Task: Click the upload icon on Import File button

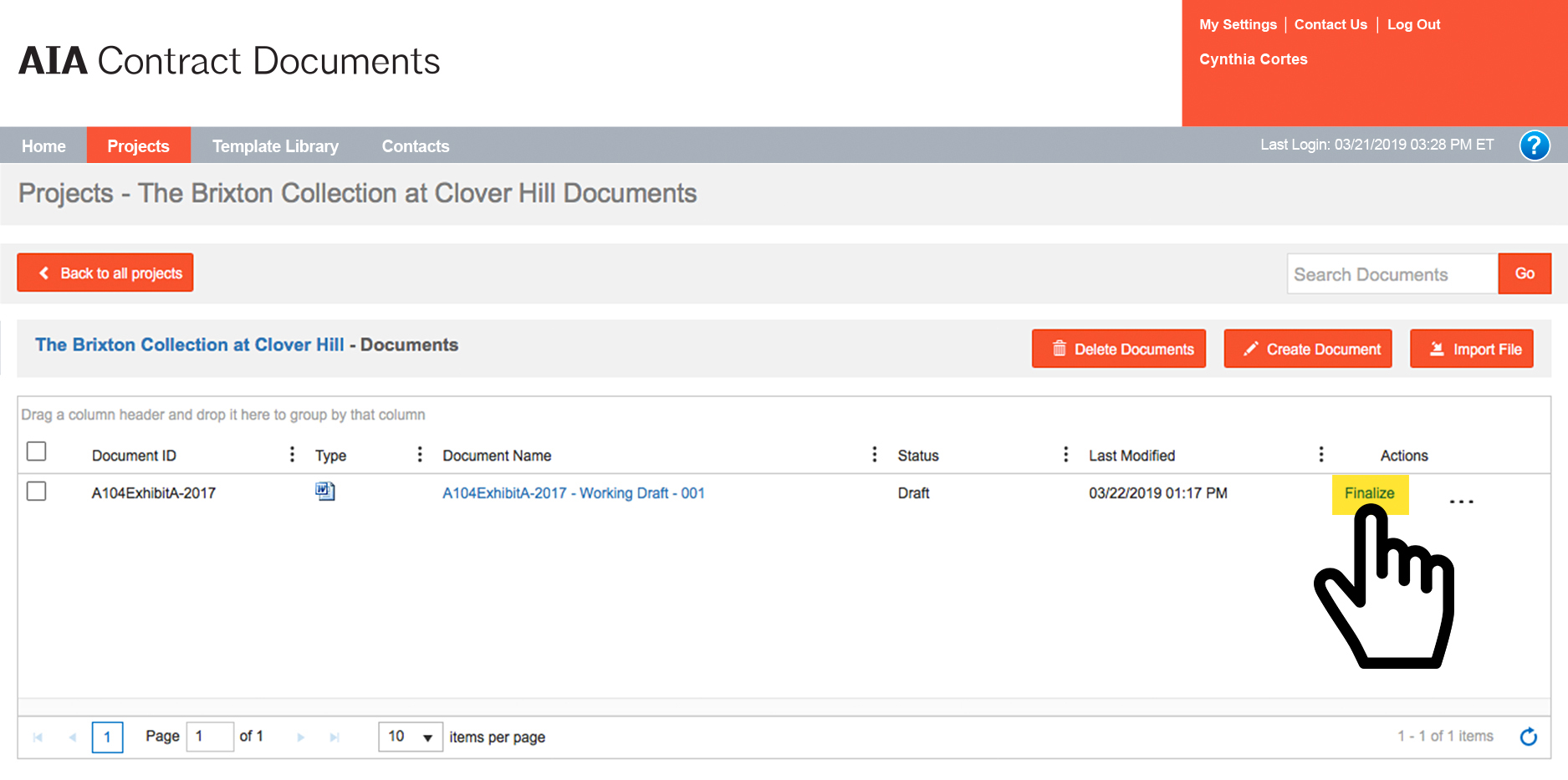Action: tap(1435, 349)
